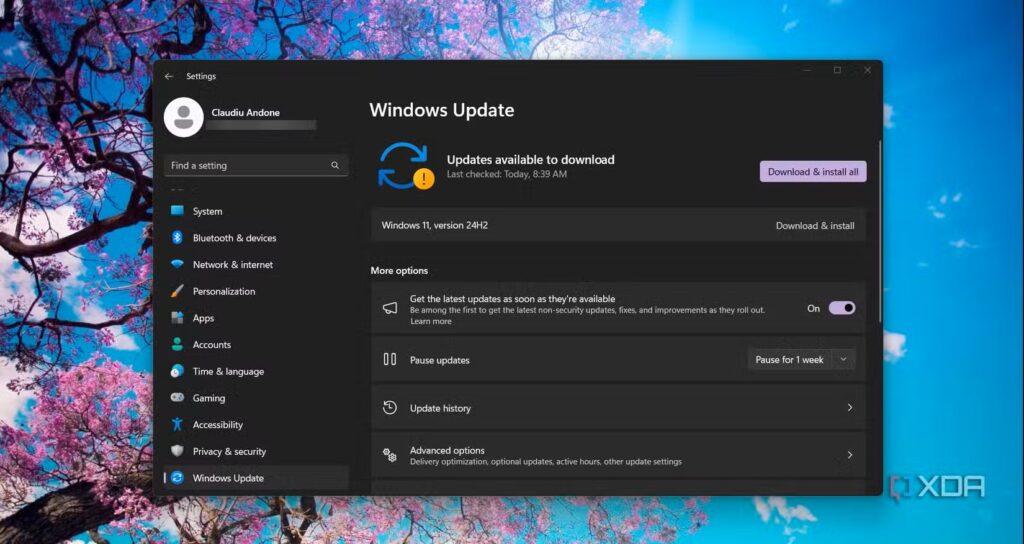Click the back arrow next to Settings
Screen dimensions: 1024x544
point(168,76)
